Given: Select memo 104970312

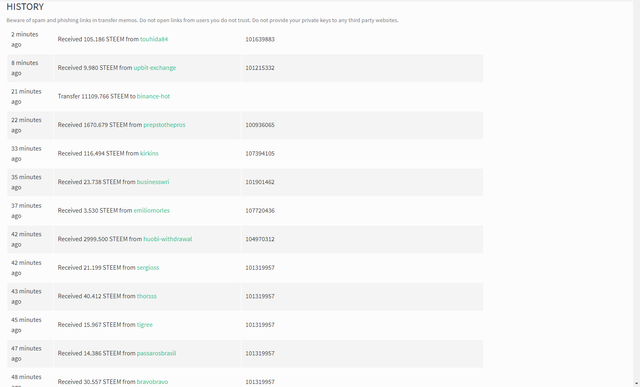Looking at the screenshot, I should point(260,239).
